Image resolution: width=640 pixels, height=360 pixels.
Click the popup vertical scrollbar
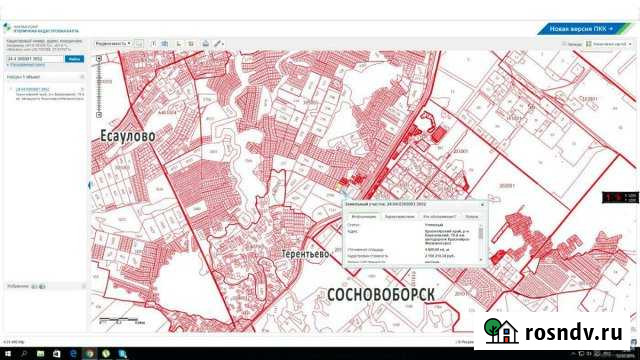tap(481, 233)
